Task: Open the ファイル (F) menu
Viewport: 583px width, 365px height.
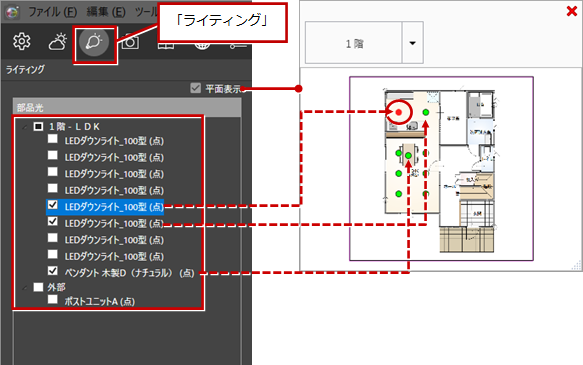Action: pyautogui.click(x=52, y=12)
